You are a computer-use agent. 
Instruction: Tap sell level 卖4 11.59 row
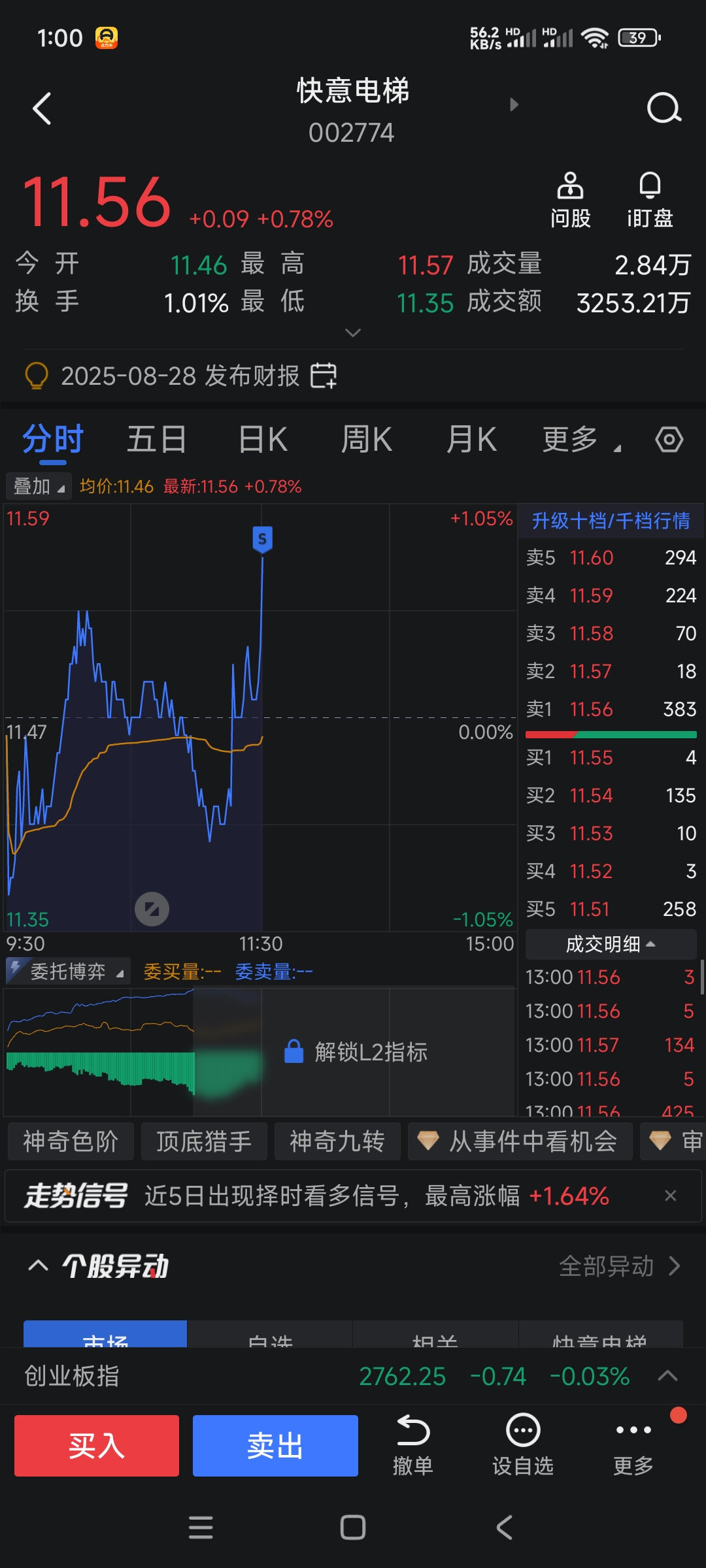coord(611,595)
